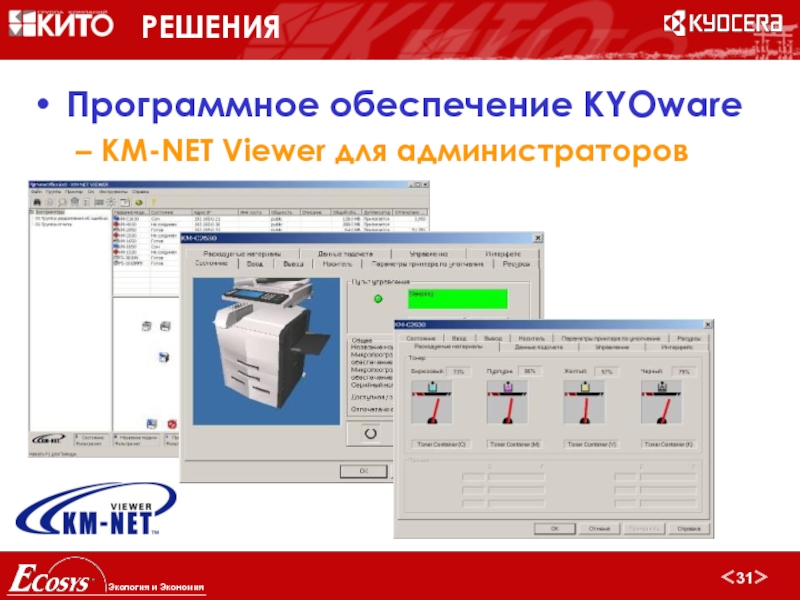800x600 pixels.
Task: Select the Ввод tab in the front toner dialog
Action: pyautogui.click(x=459, y=338)
